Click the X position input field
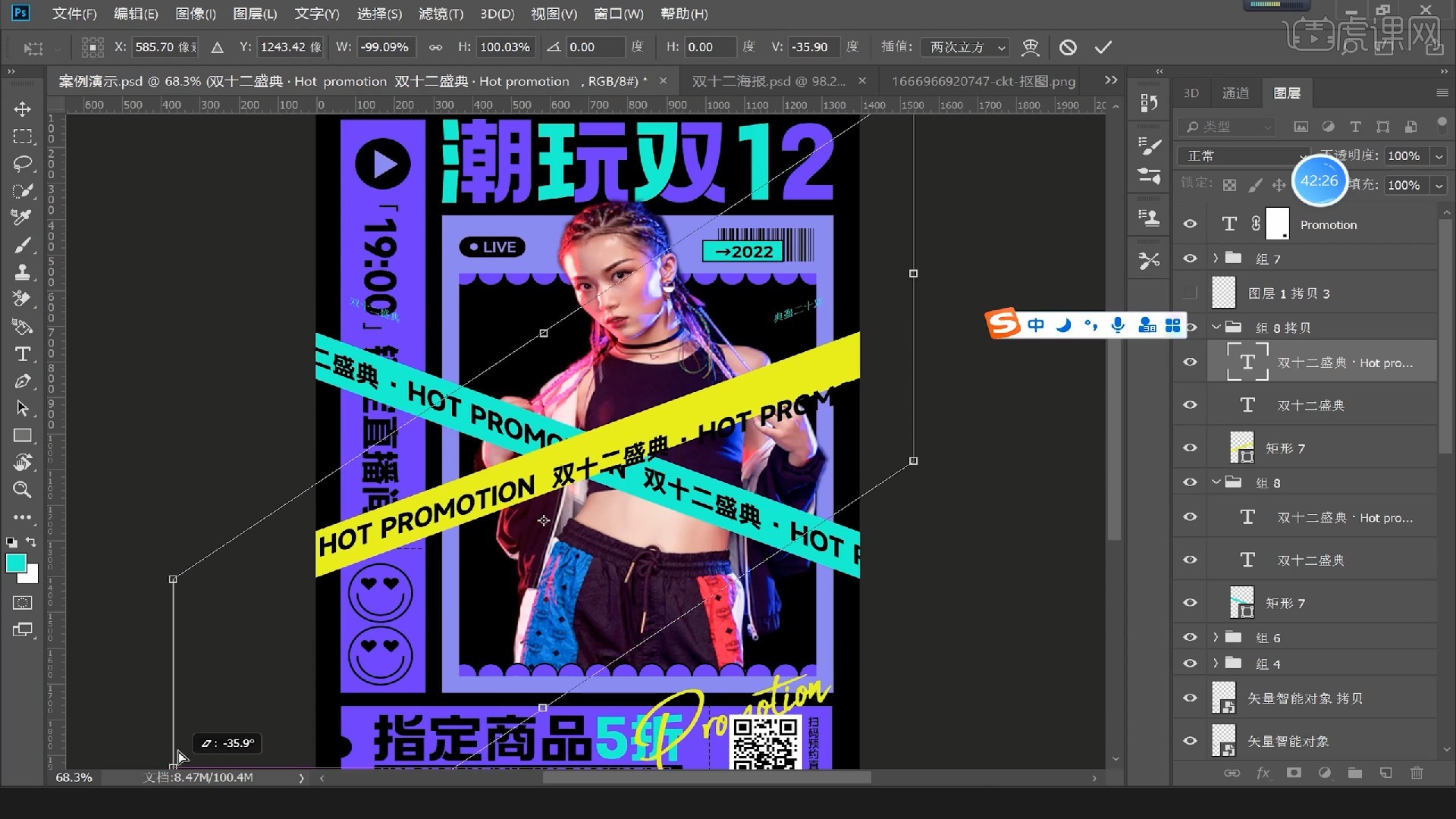1456x819 pixels. (x=165, y=47)
